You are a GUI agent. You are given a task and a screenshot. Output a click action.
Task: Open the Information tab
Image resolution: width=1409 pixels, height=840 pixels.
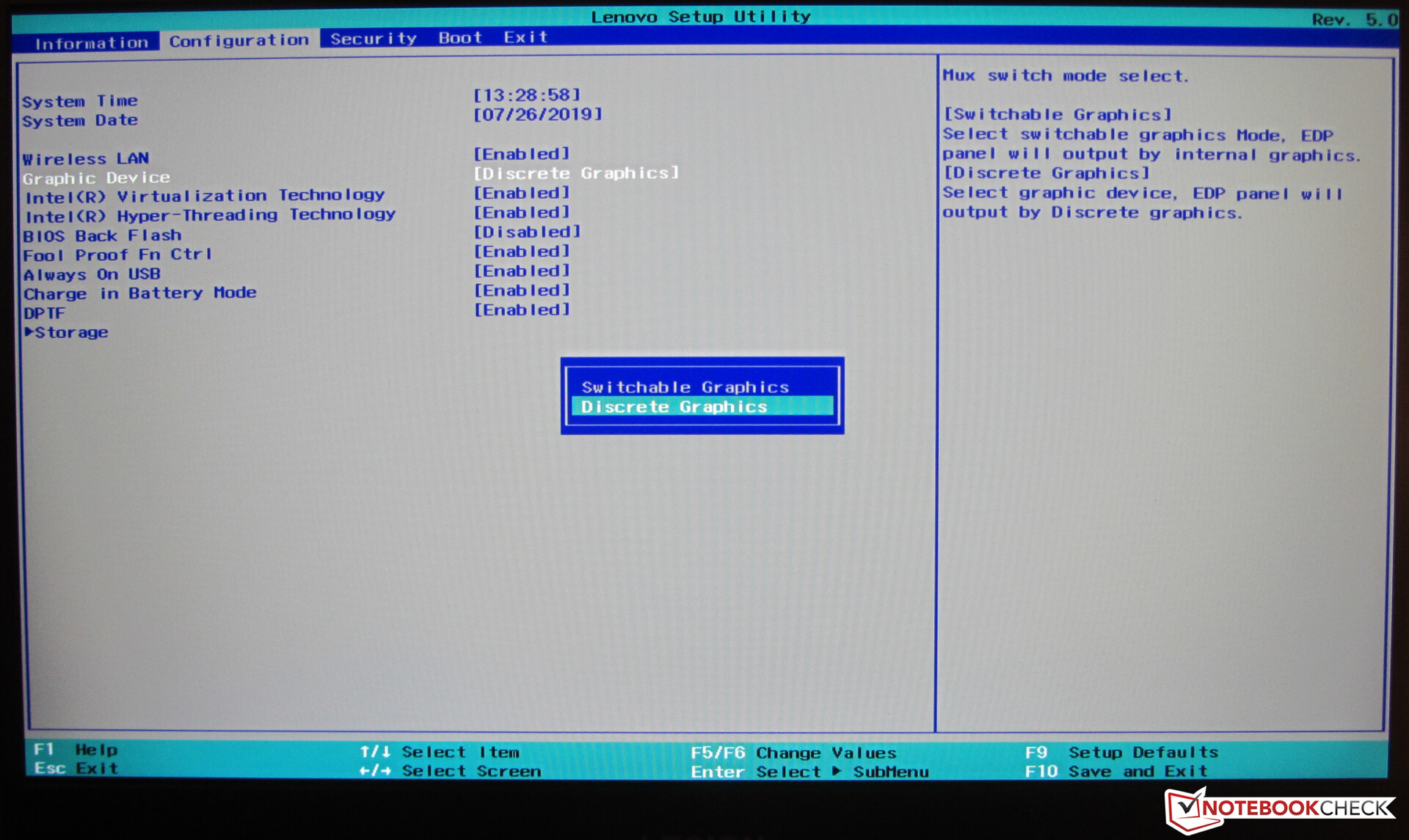pos(92,43)
